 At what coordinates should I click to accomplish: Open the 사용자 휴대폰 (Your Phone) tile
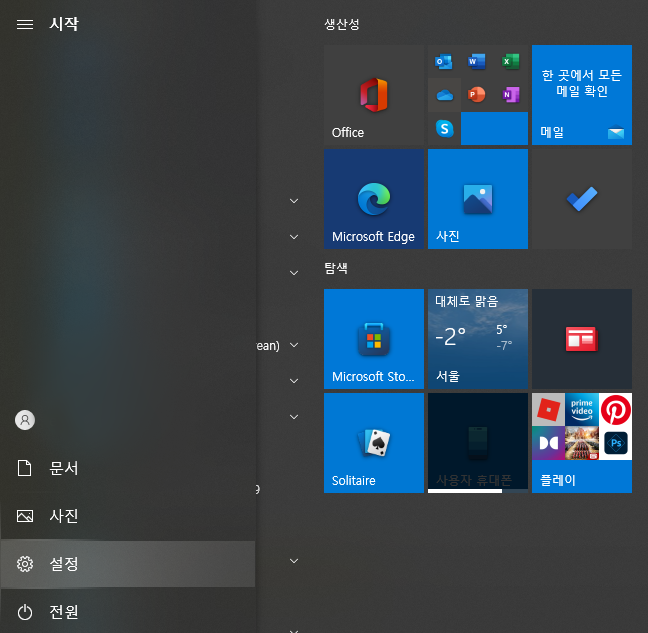[478, 443]
